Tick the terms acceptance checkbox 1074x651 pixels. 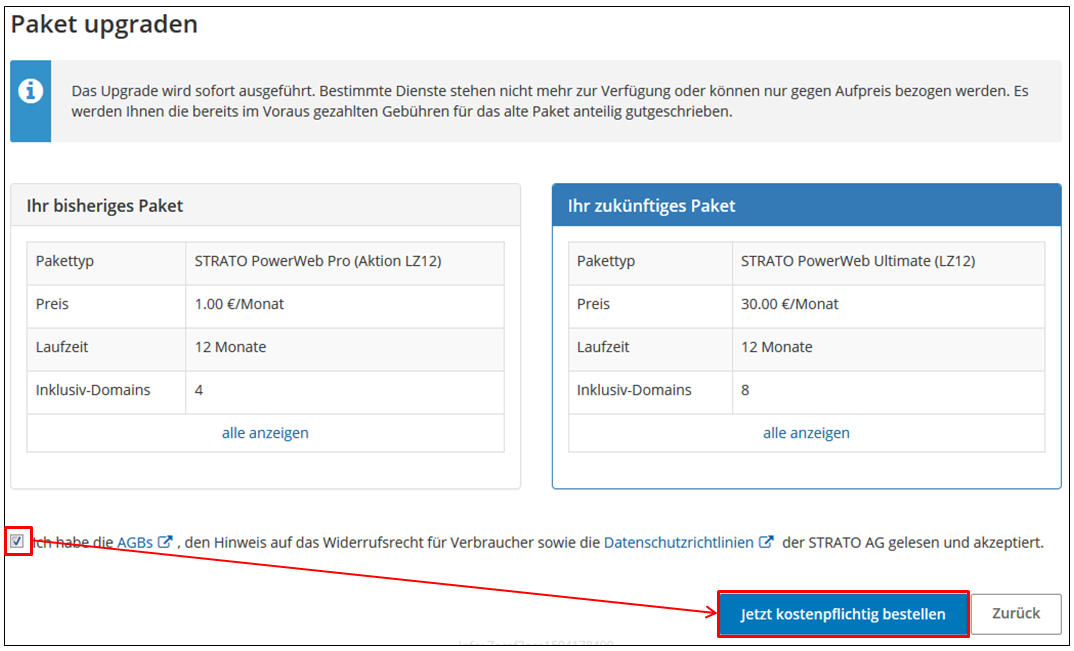[17, 541]
